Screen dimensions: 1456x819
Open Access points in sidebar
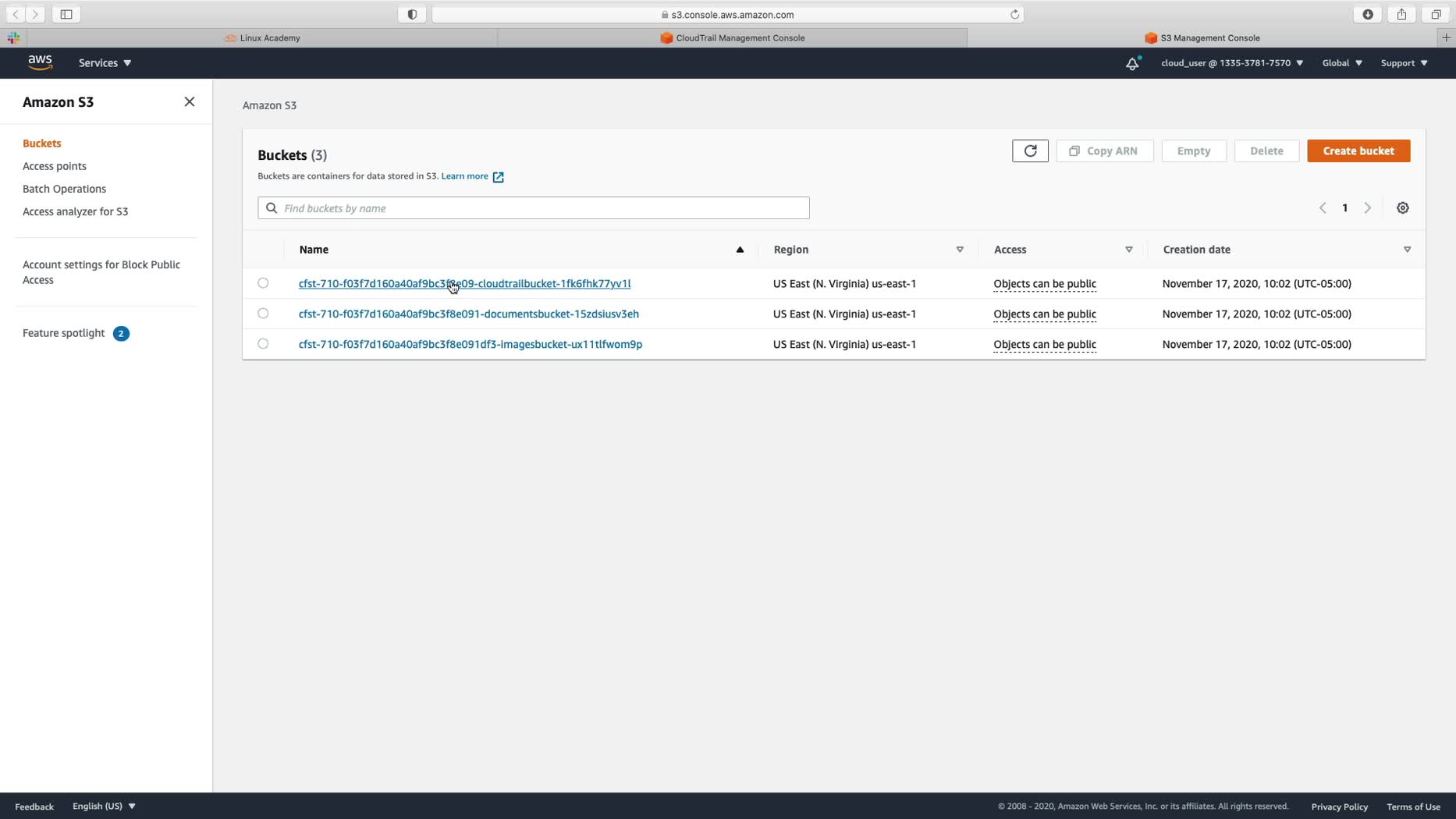coord(55,166)
